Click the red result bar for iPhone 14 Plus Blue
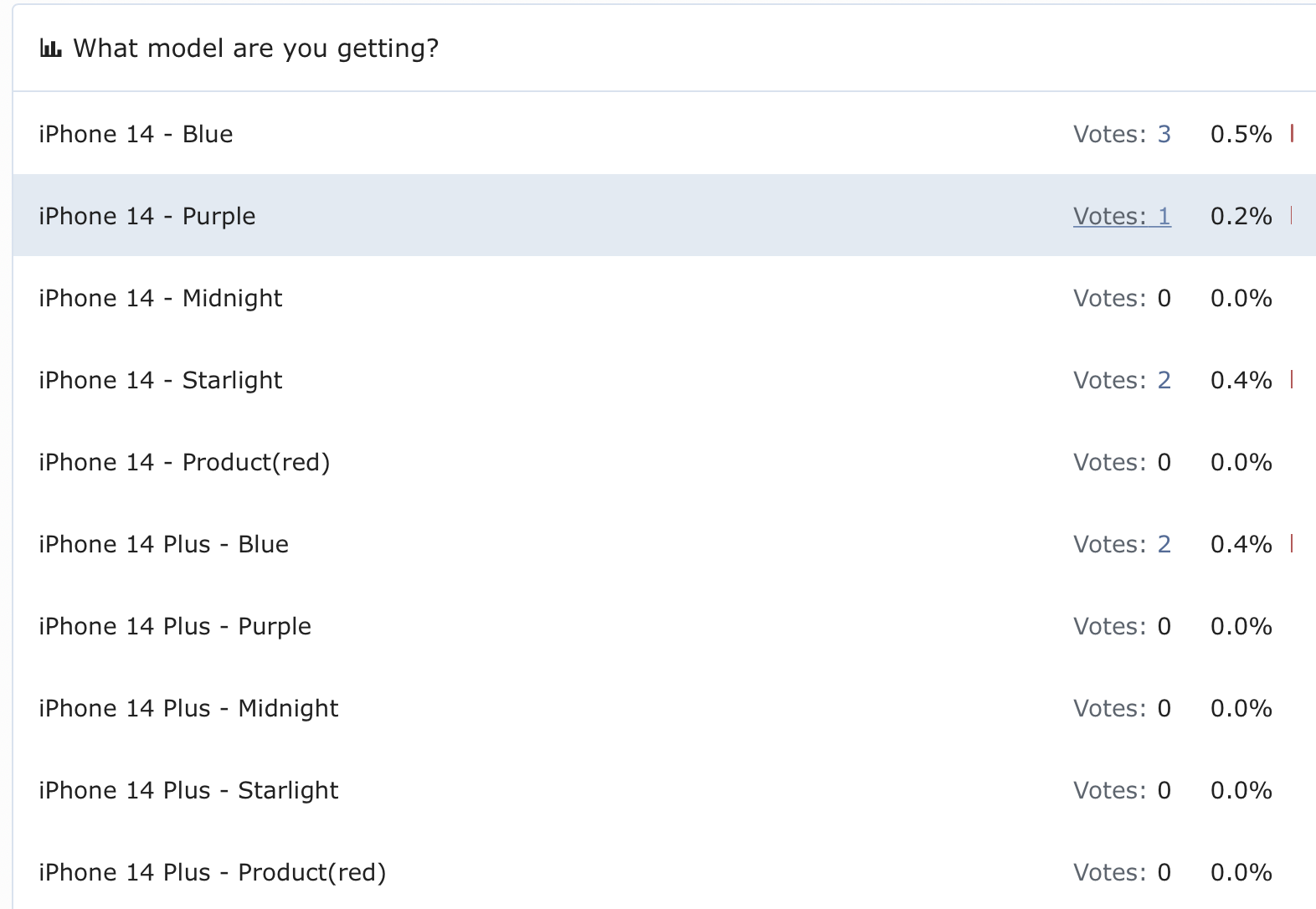Screen dimensions: 1316x909 point(1292,543)
